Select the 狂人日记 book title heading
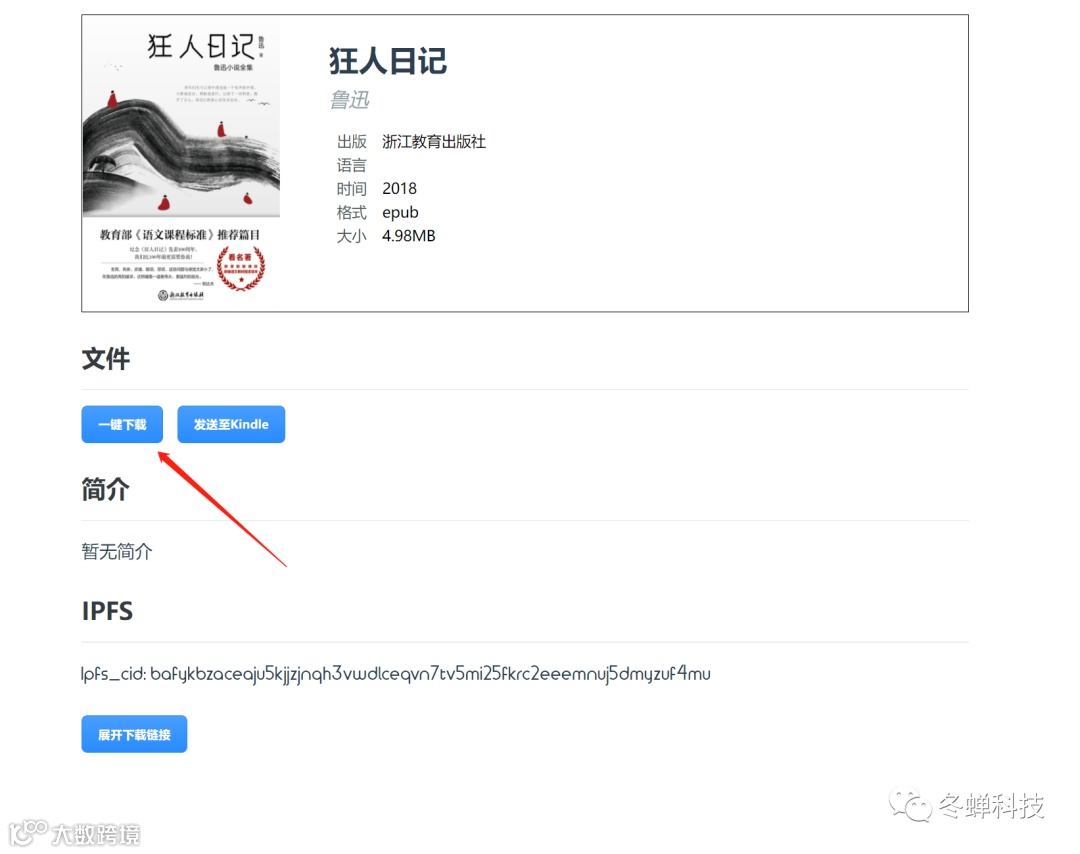 coord(388,61)
